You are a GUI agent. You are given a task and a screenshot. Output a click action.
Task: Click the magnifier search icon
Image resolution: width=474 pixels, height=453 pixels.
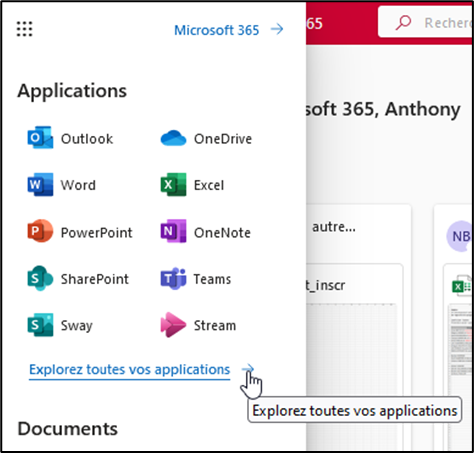[x=403, y=23]
